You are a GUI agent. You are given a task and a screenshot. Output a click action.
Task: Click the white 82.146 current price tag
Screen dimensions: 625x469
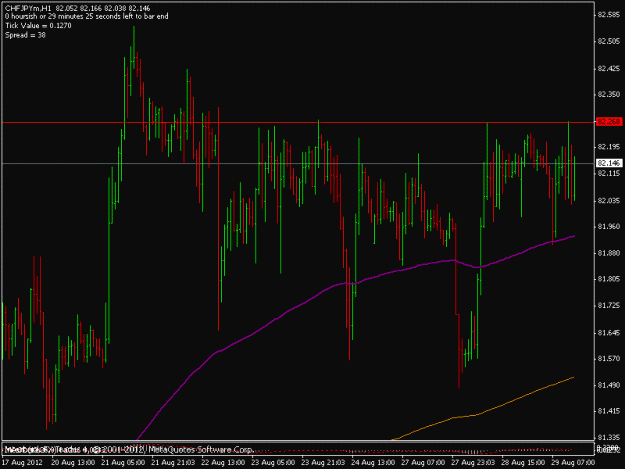(x=609, y=163)
